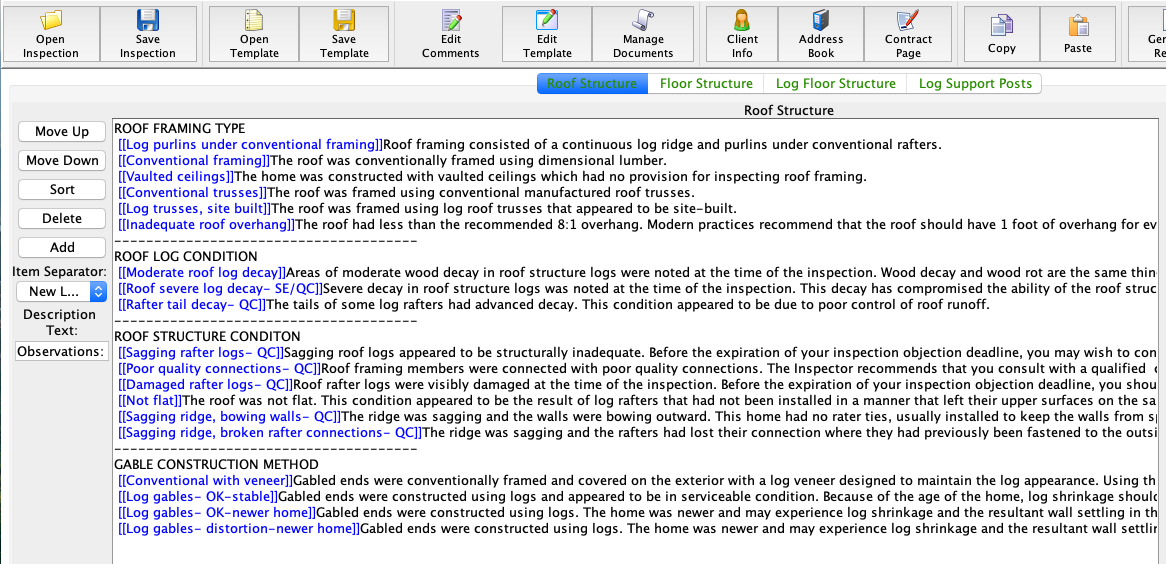Click the Observations description text field
This screenshot has width=1166, height=564.
click(62, 351)
